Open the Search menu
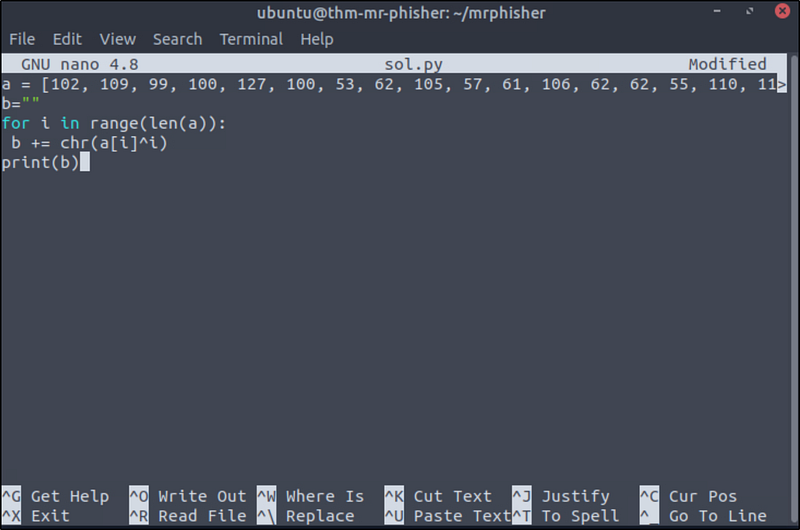Screen dimensions: 800x530 [x=177, y=39]
